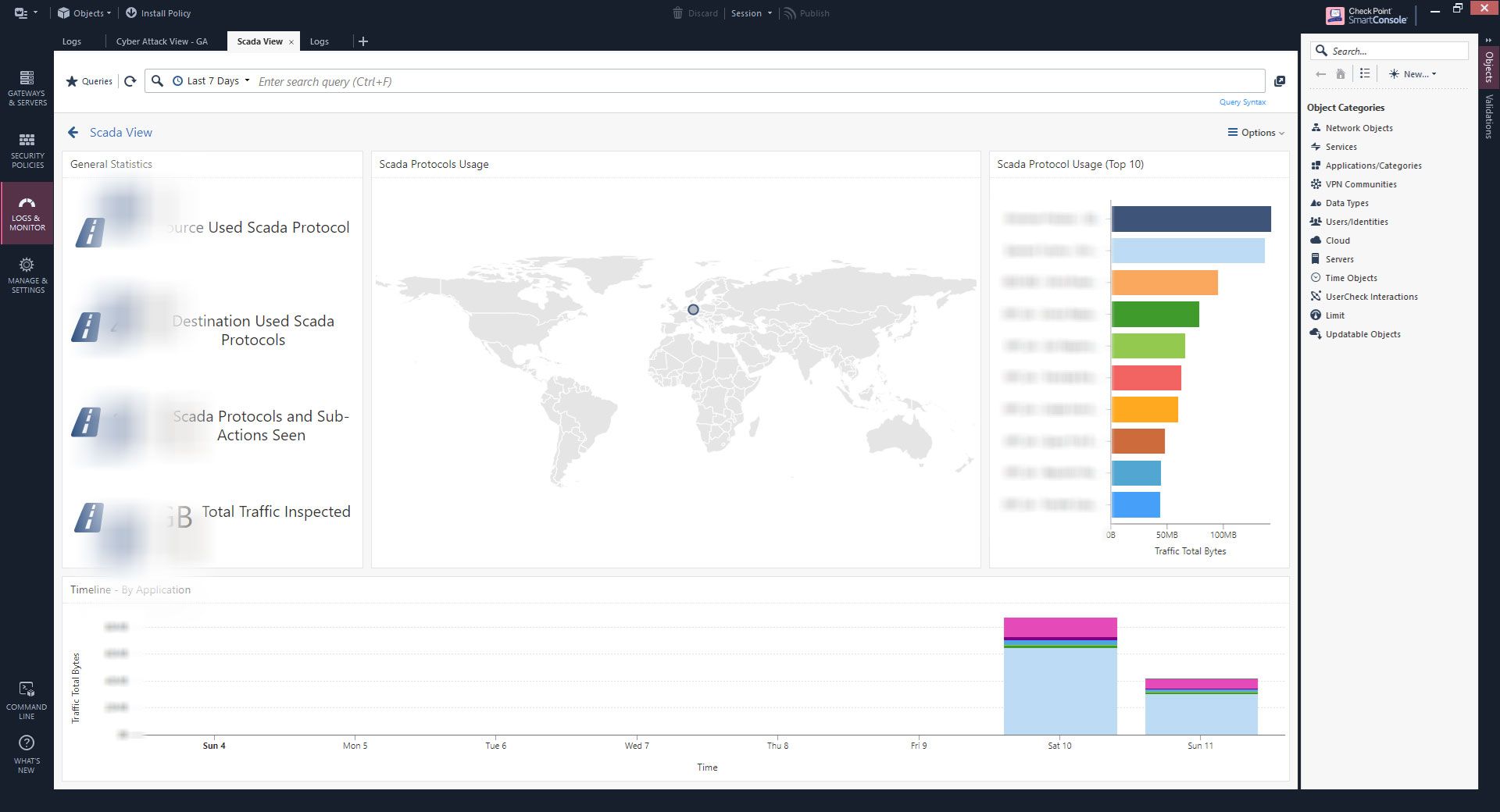
Task: Add a new tab with plus button
Action: [x=362, y=41]
